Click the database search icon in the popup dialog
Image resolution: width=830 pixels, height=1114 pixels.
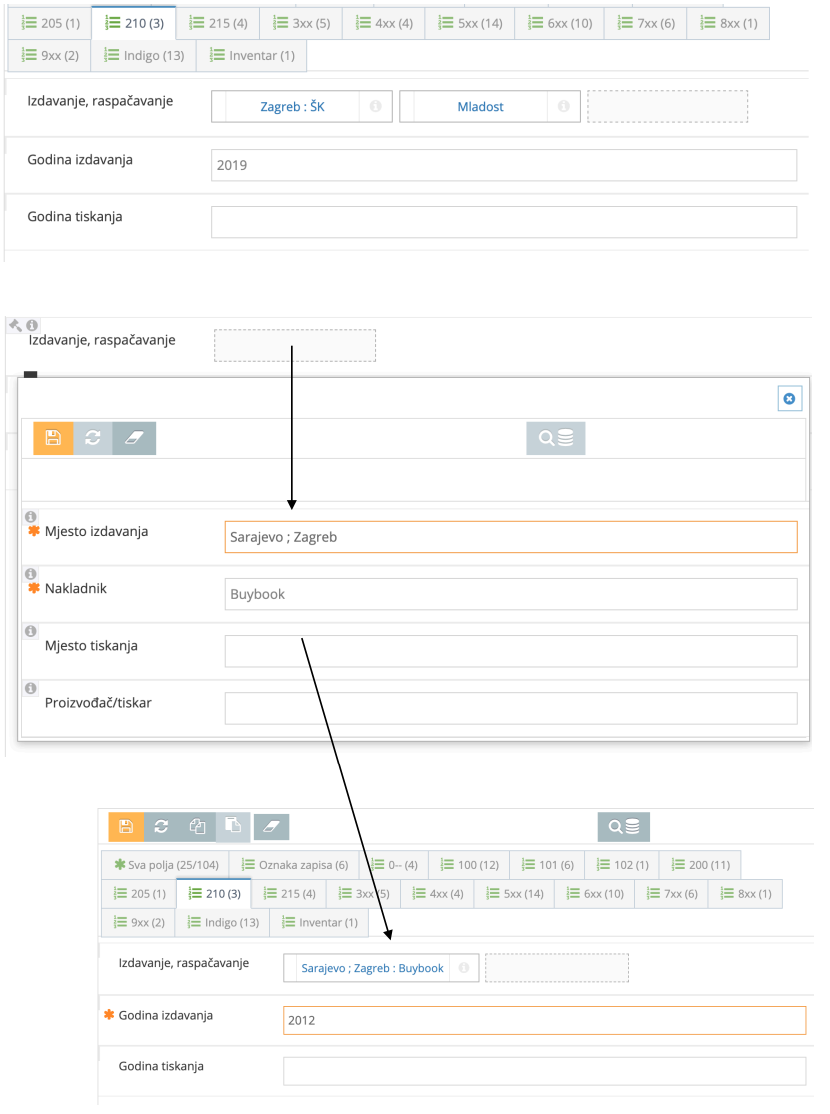[x=556, y=438]
